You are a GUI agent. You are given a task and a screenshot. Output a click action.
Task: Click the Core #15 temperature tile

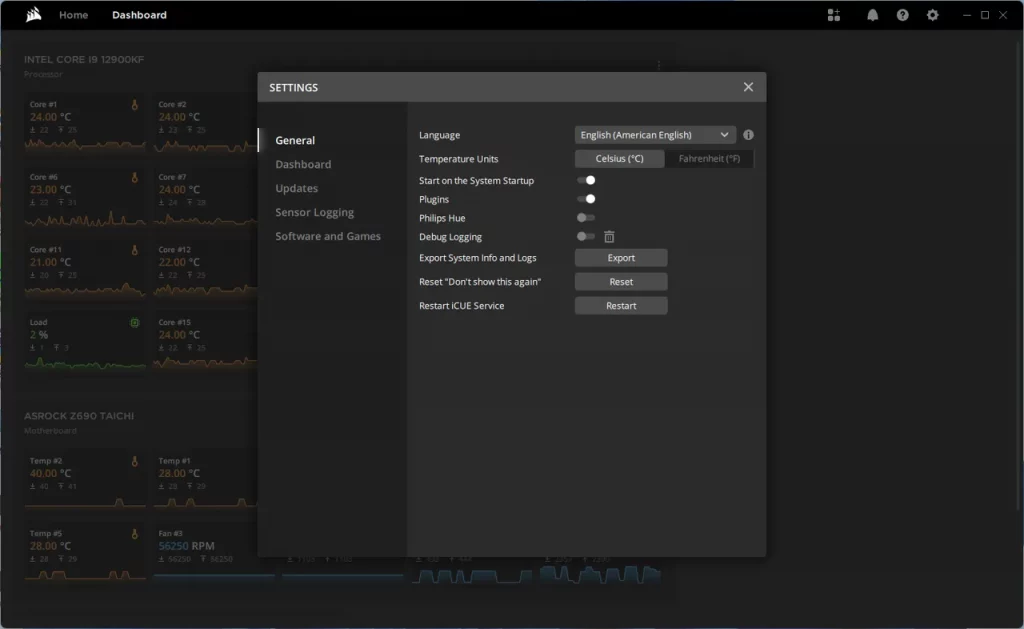pos(205,343)
